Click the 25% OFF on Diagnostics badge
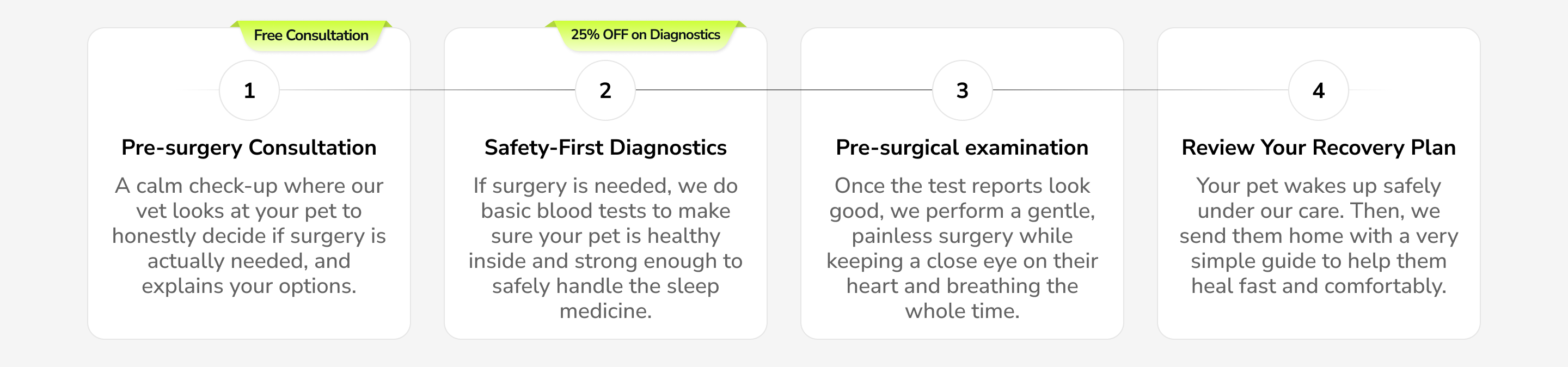 [645, 35]
